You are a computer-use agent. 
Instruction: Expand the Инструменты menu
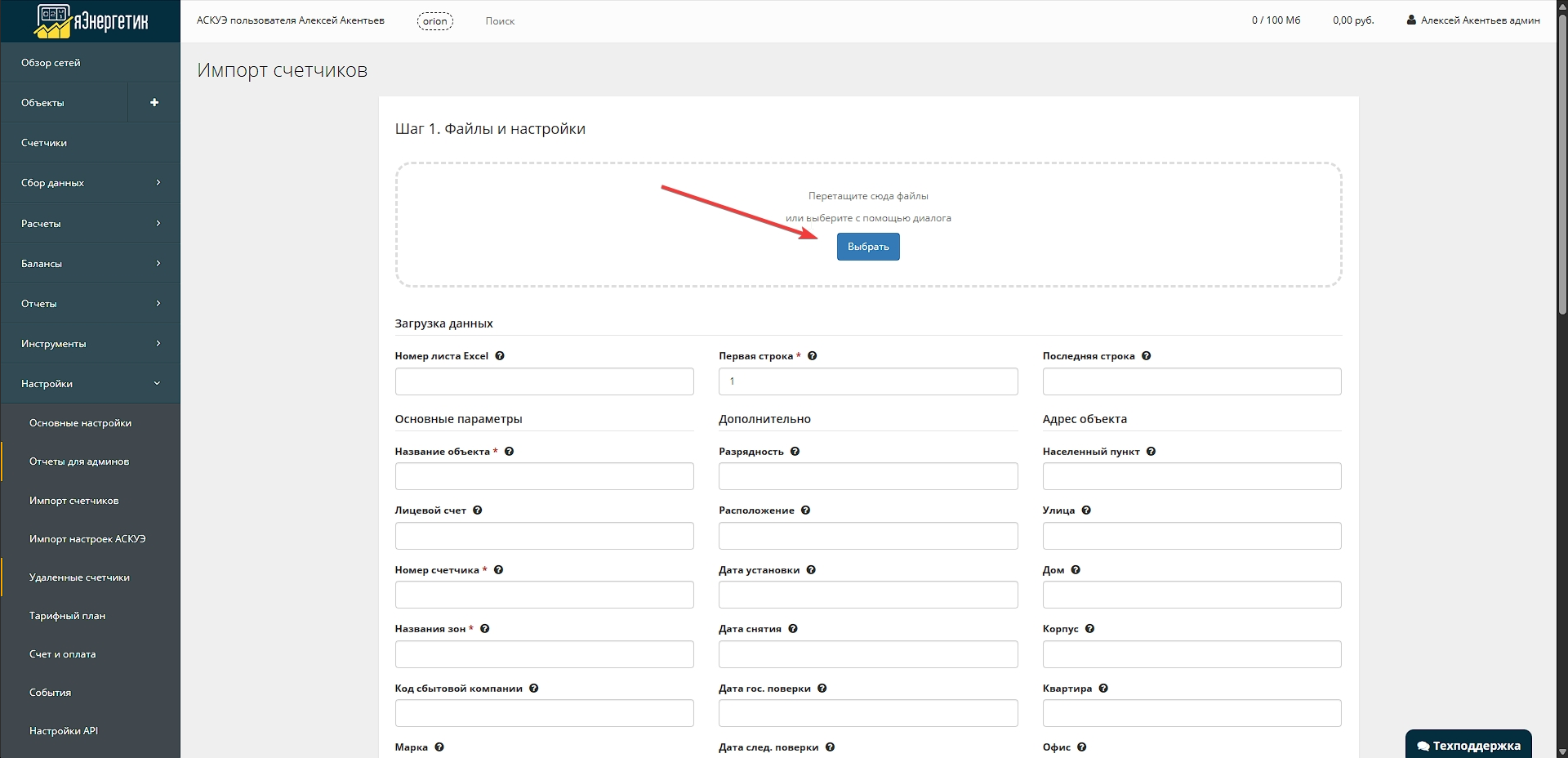[90, 344]
